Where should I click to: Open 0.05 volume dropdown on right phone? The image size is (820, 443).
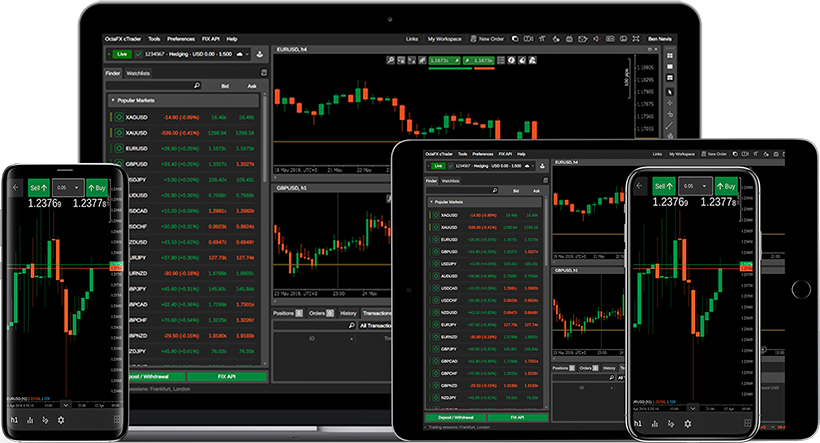[x=694, y=186]
